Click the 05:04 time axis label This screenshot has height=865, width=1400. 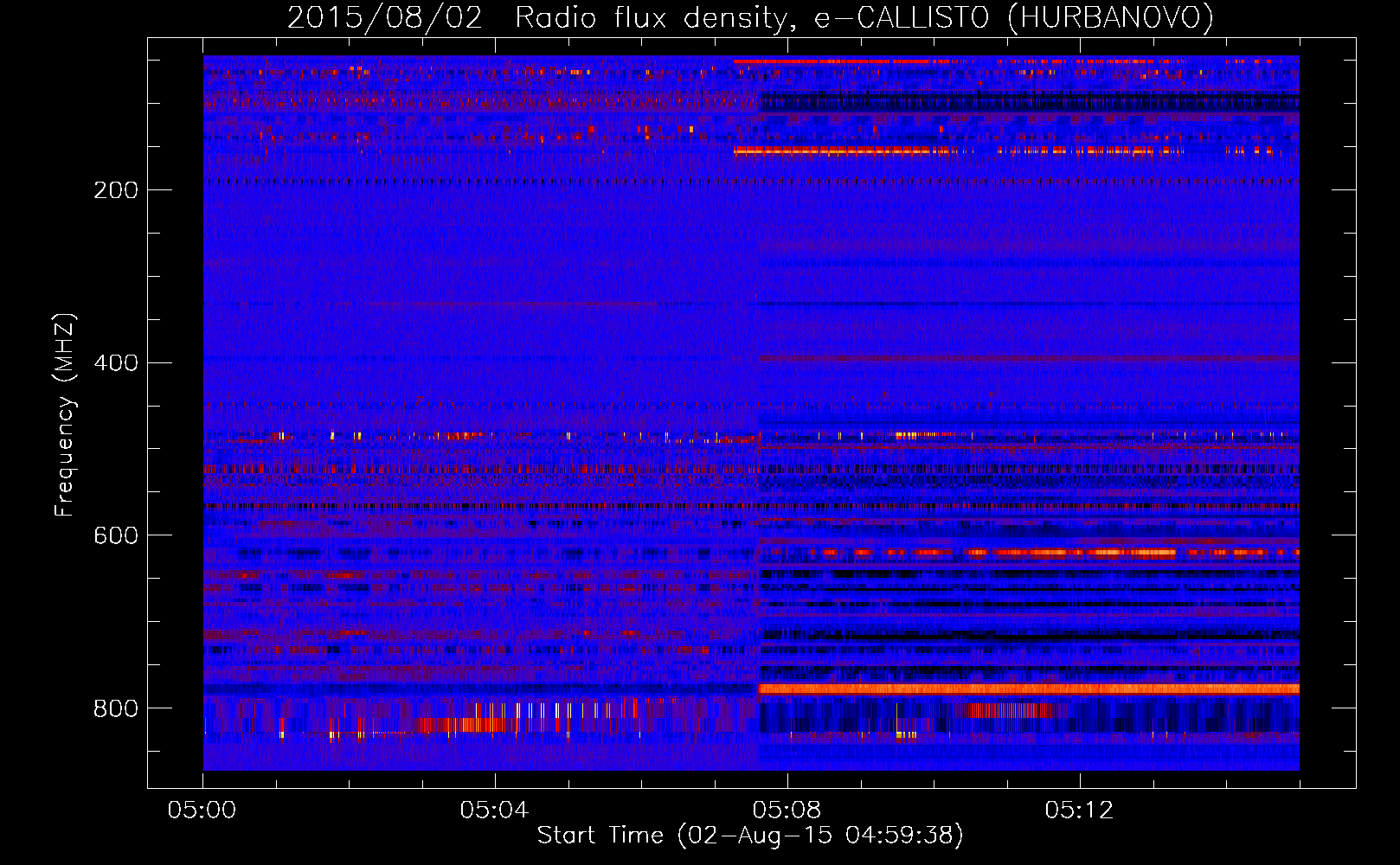[494, 811]
